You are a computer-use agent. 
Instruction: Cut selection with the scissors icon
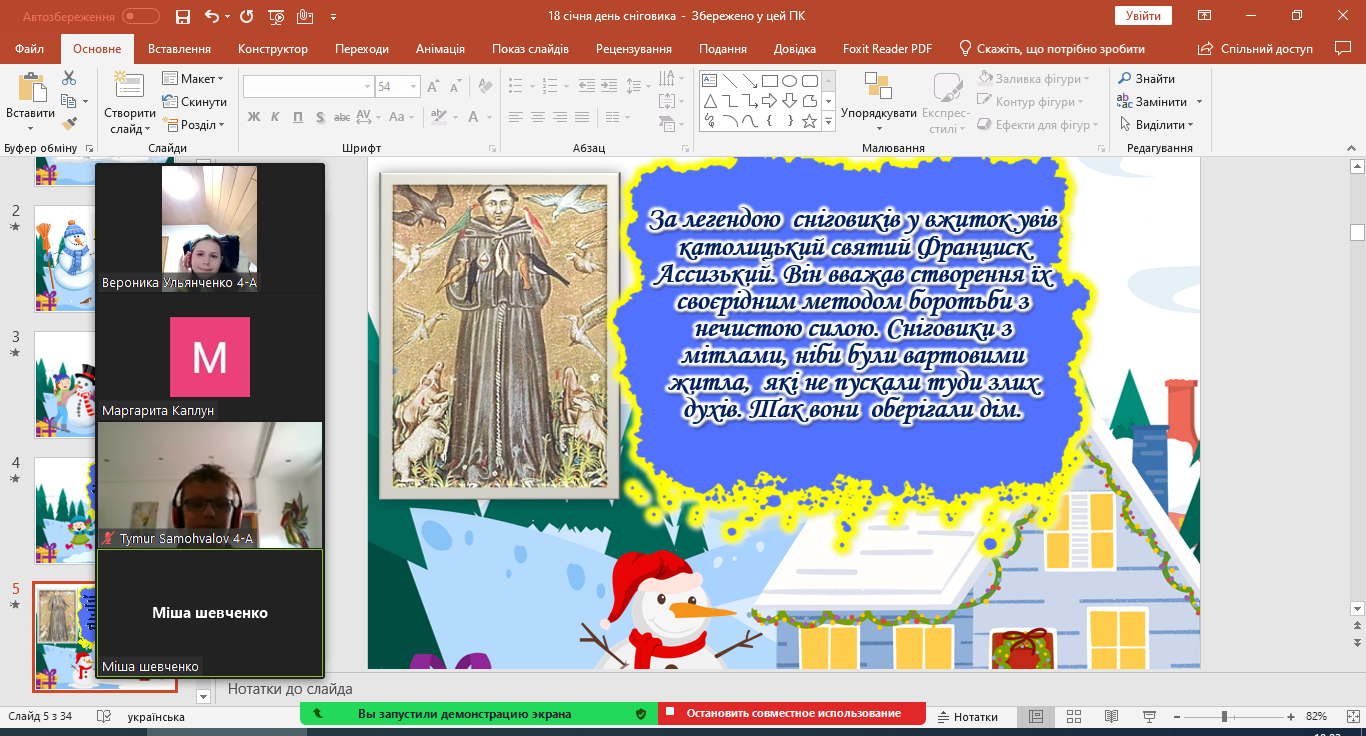tap(69, 78)
